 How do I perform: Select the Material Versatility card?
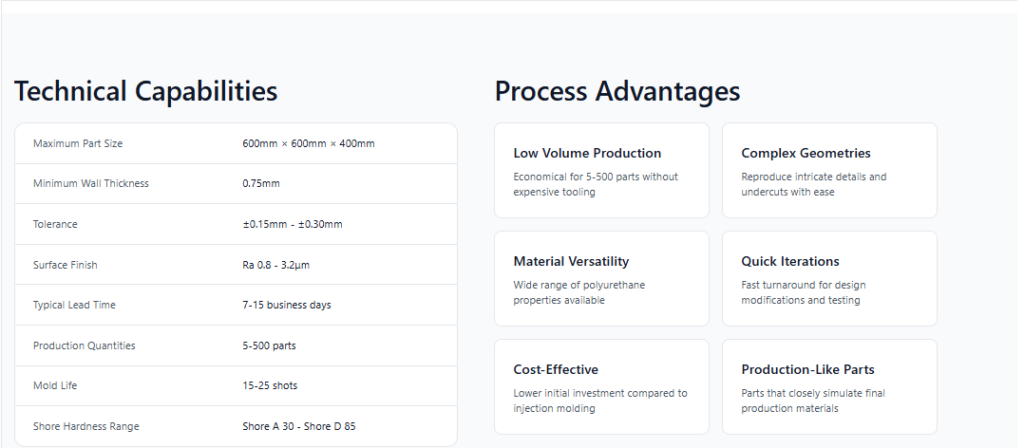pos(601,278)
